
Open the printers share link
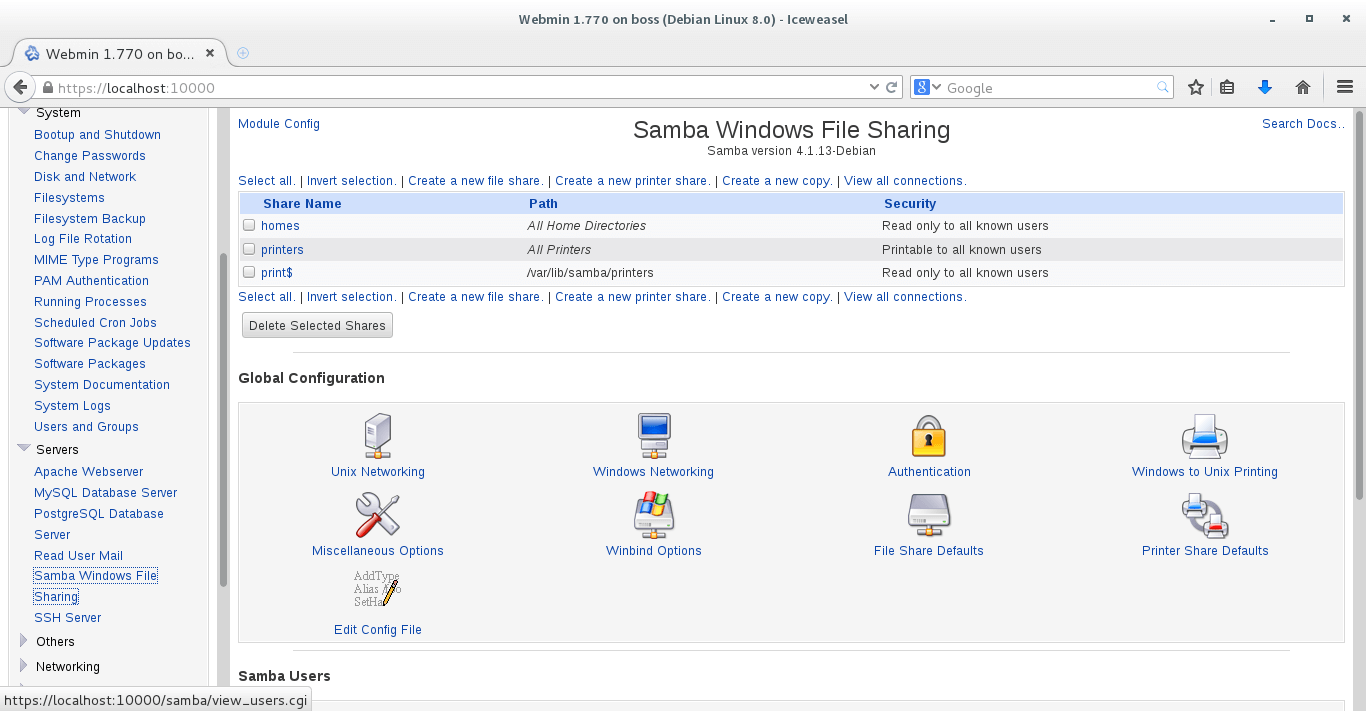point(282,249)
